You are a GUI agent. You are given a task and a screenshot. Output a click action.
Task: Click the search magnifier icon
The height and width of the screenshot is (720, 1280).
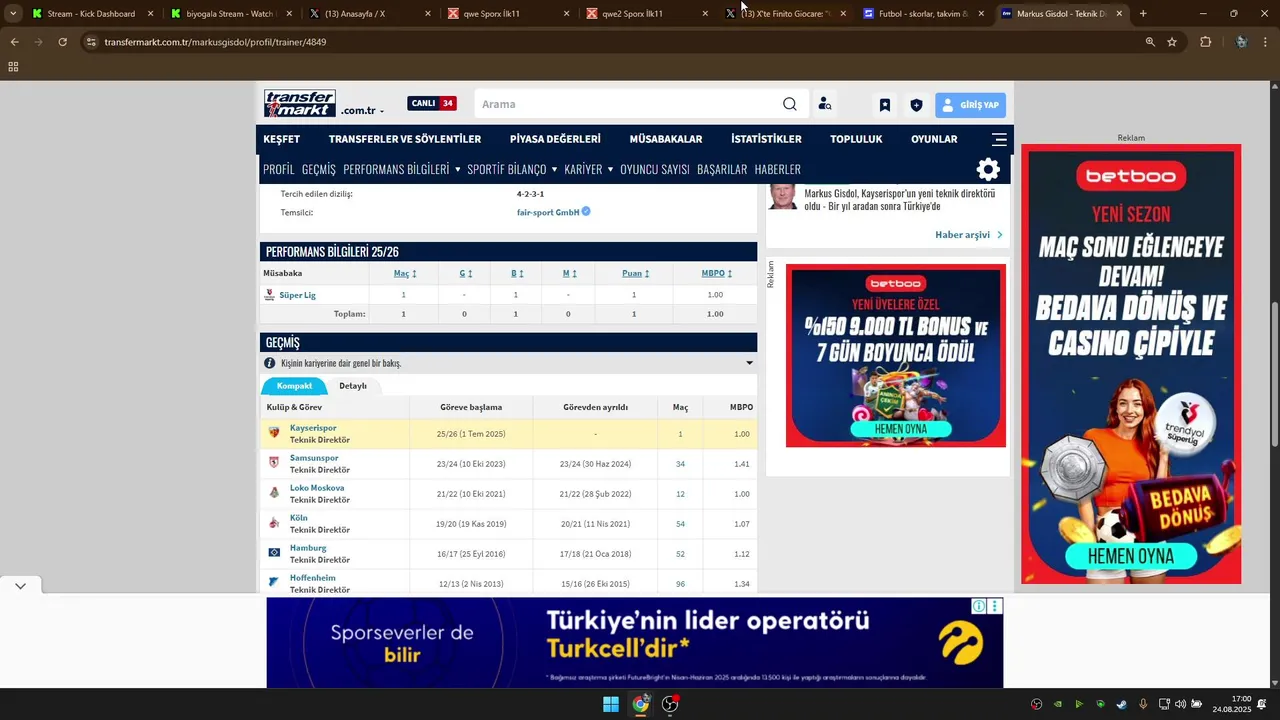coord(790,104)
